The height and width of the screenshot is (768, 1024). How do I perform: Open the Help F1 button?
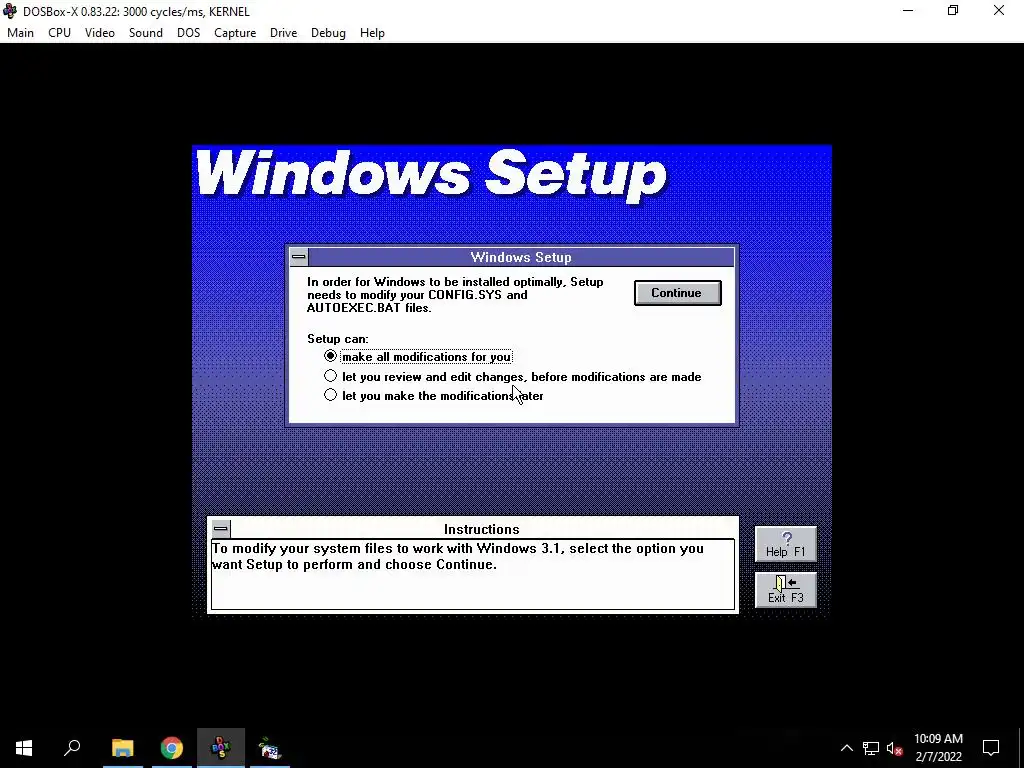pos(786,544)
